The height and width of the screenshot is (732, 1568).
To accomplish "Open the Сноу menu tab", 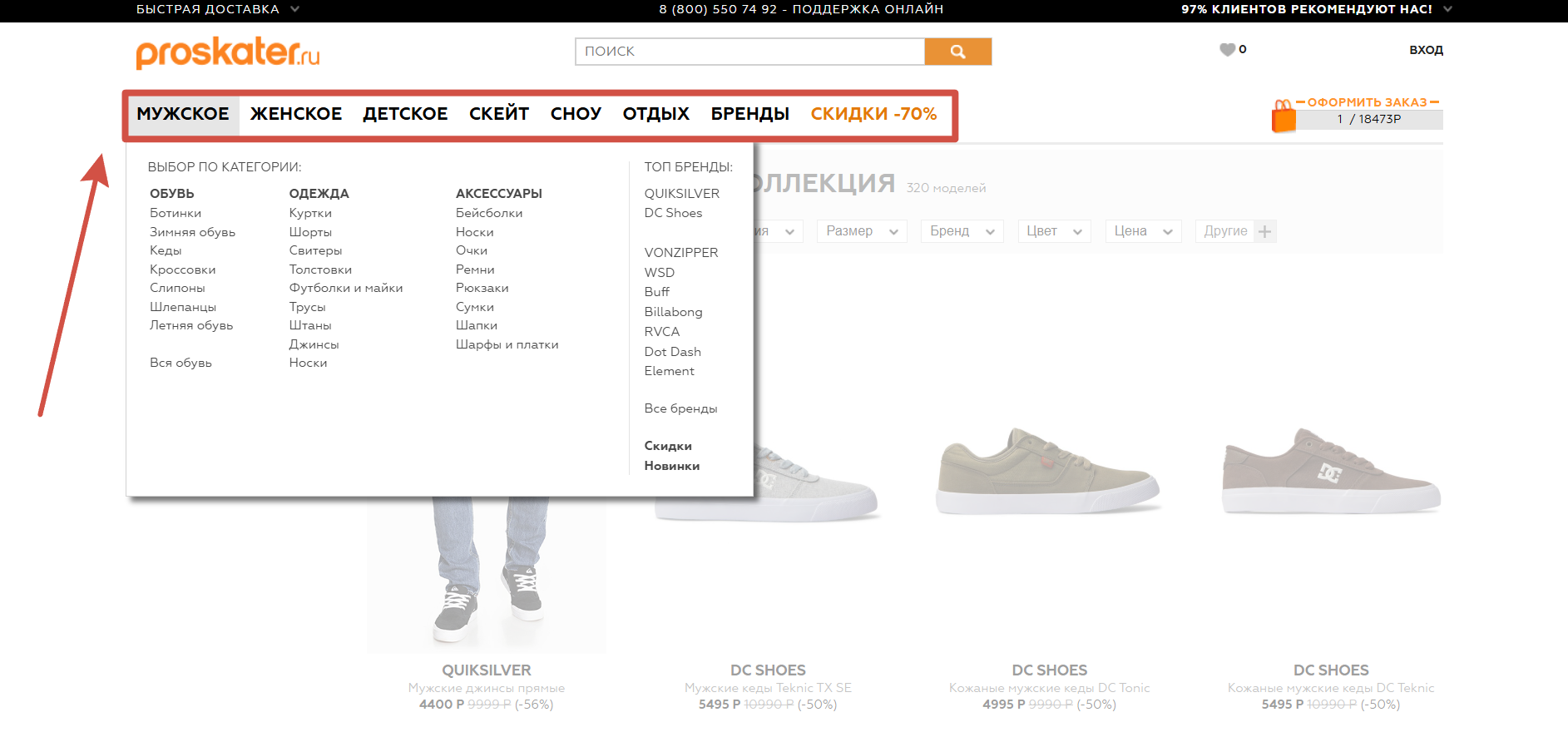I will coord(576,114).
